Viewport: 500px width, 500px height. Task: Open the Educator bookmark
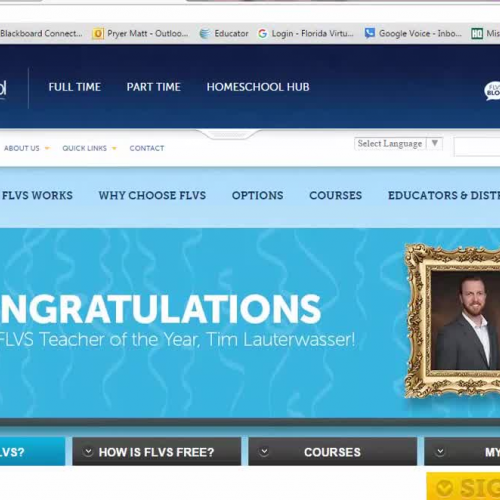(x=231, y=34)
